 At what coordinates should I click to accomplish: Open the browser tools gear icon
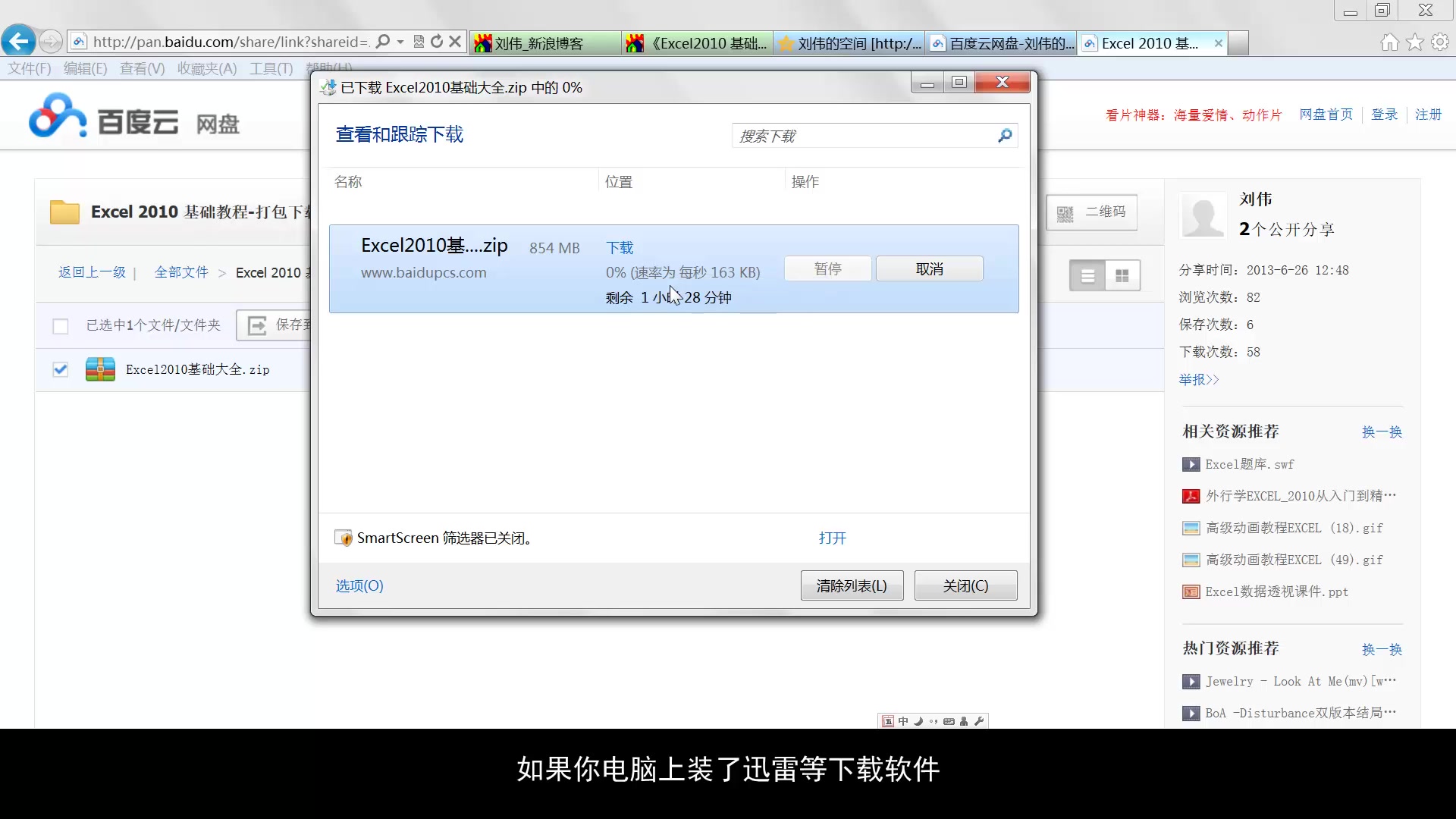[1440, 42]
